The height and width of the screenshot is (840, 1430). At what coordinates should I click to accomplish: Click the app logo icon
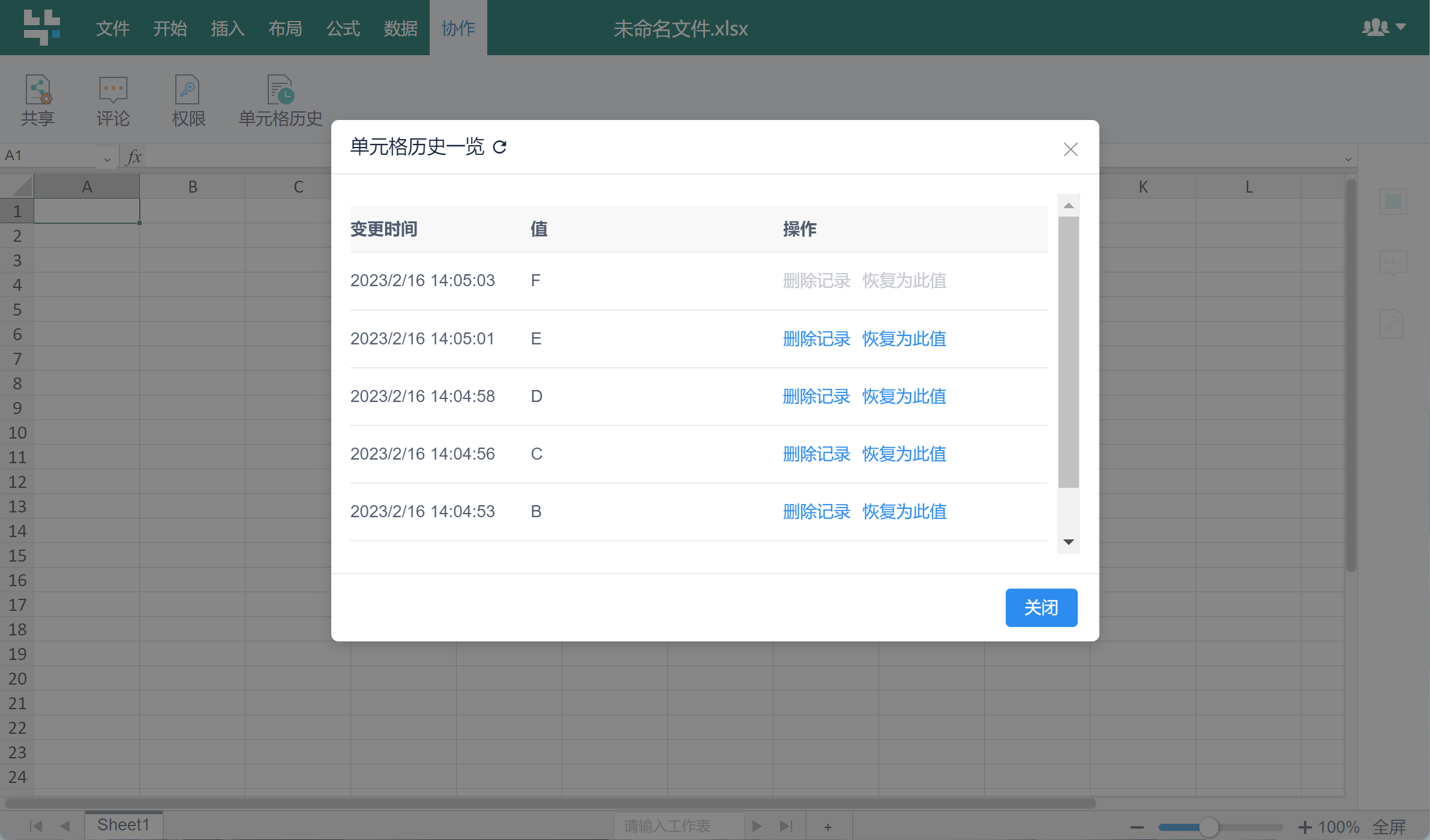click(41, 27)
